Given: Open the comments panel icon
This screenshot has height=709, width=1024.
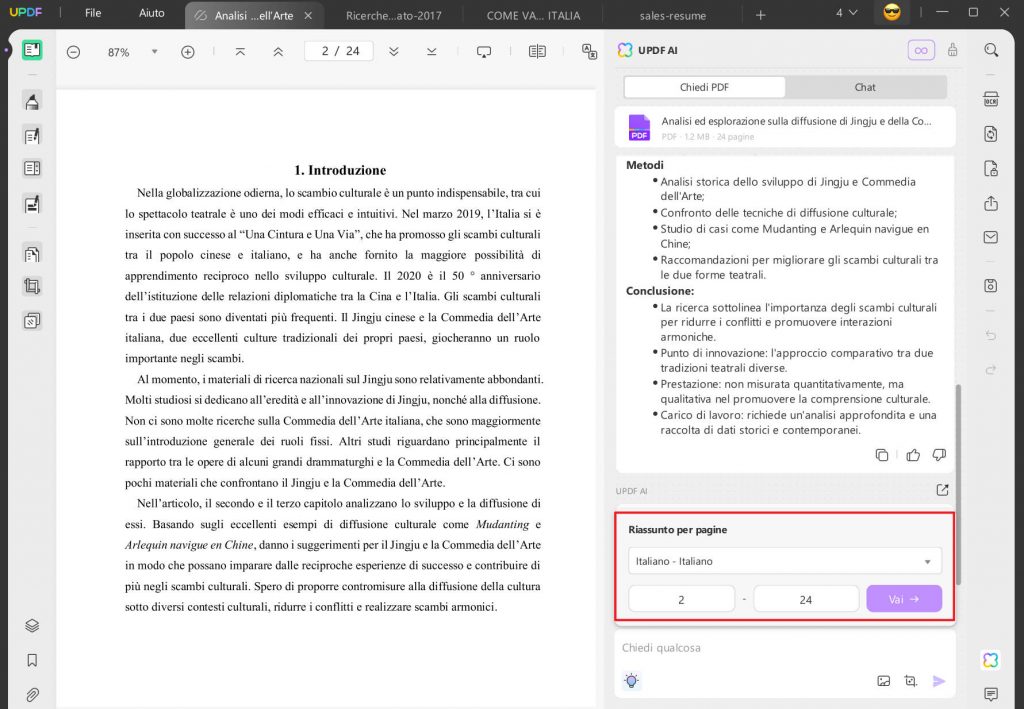Looking at the screenshot, I should 991,693.
